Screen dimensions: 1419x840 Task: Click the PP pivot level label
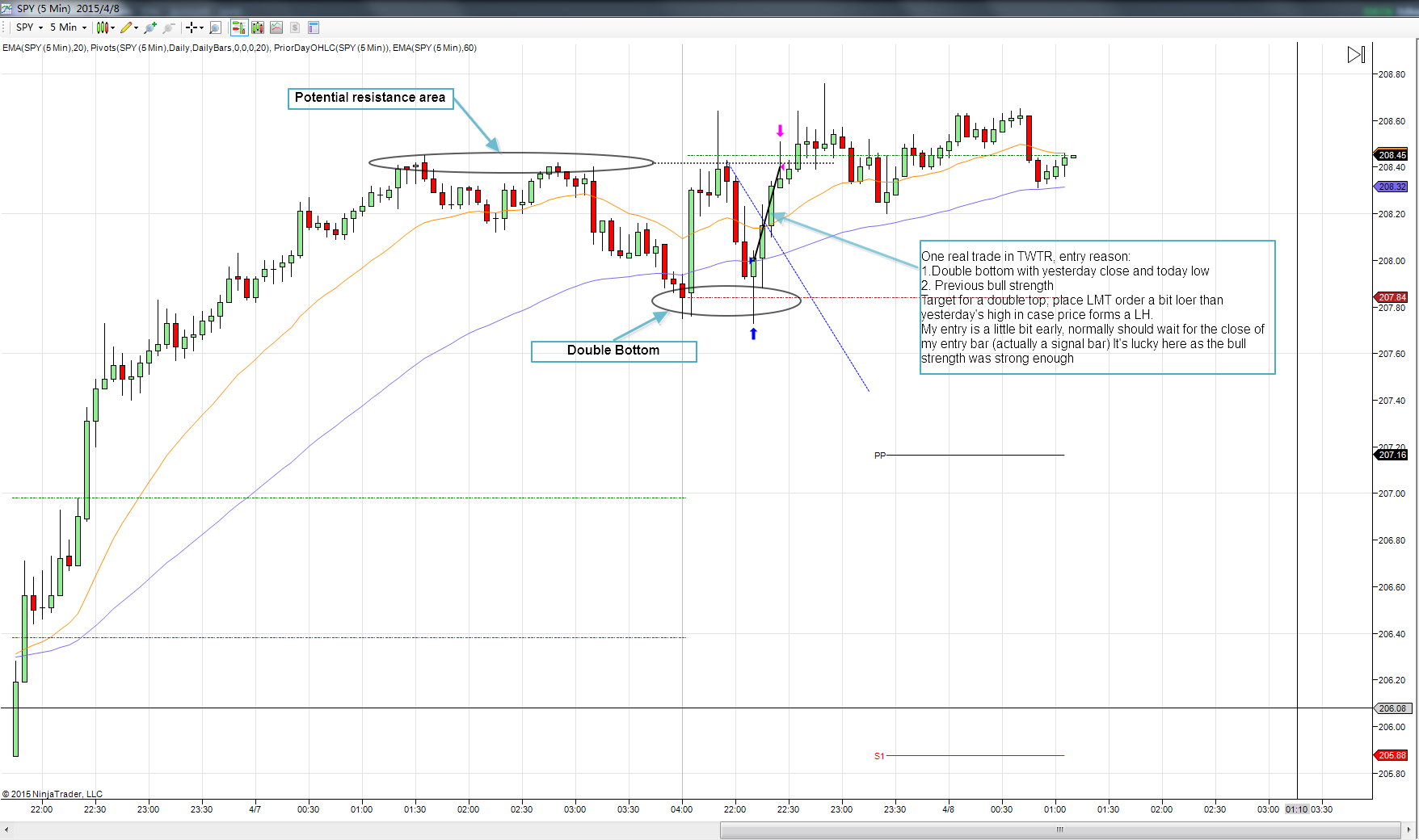pos(880,456)
